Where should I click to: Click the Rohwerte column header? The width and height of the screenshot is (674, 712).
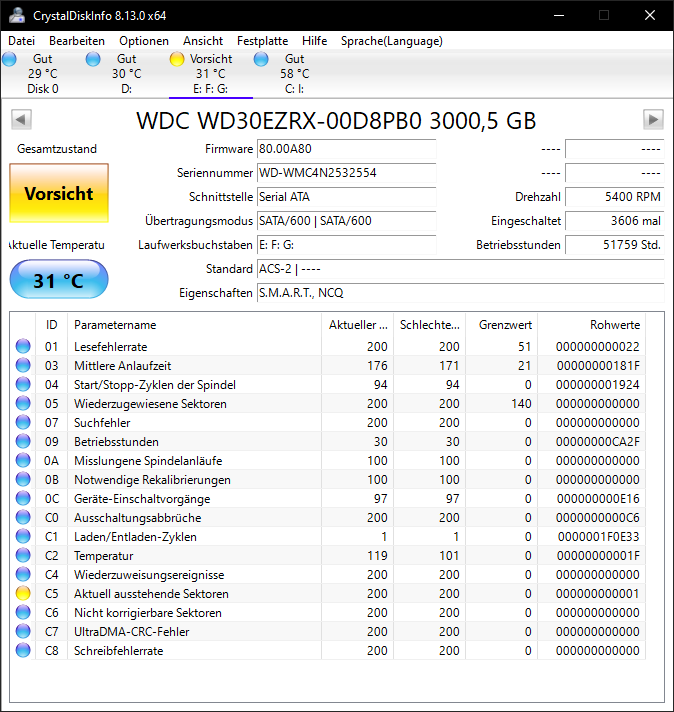591,325
